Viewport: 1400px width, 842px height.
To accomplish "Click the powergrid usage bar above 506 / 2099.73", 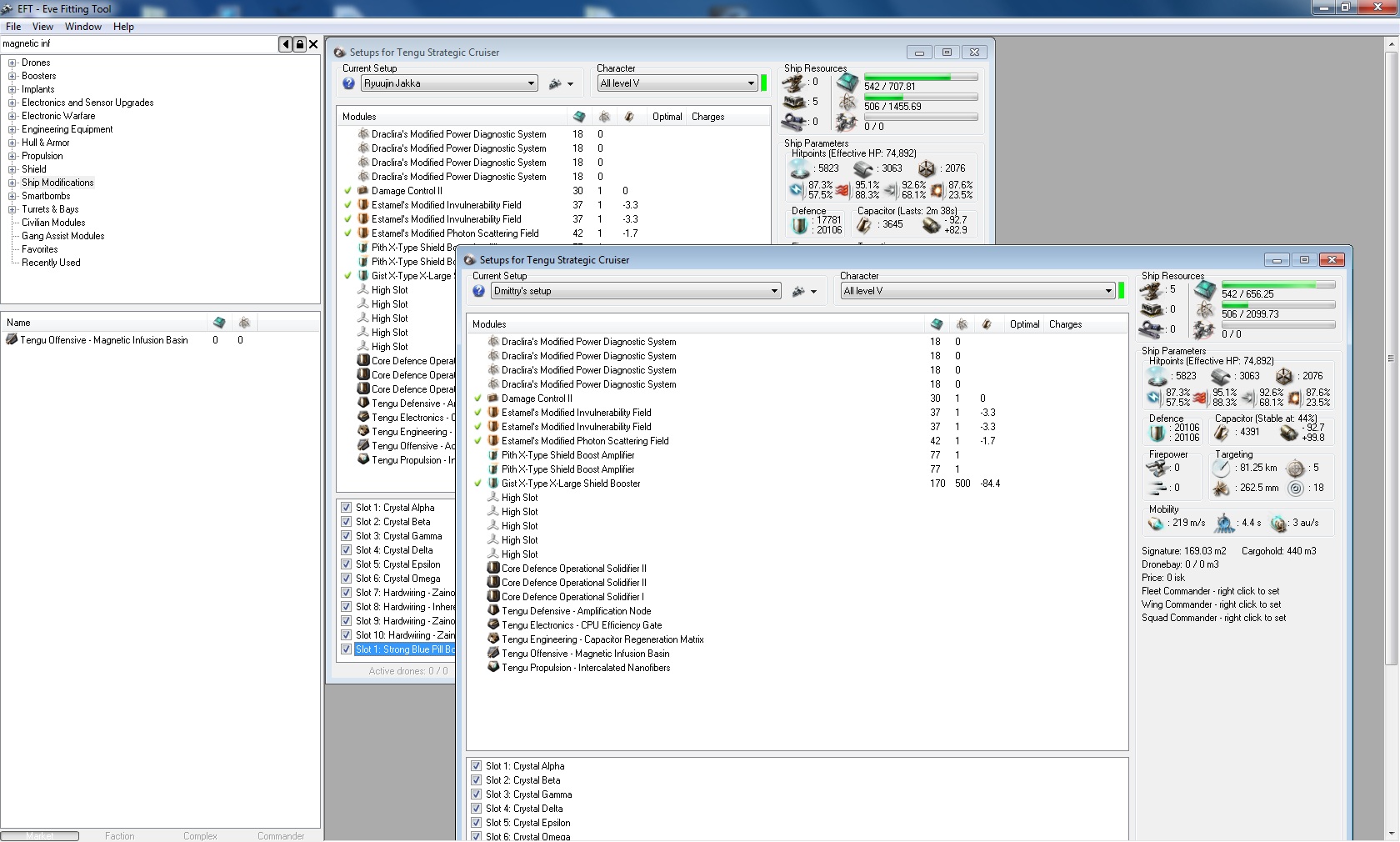I will (x=1278, y=305).
